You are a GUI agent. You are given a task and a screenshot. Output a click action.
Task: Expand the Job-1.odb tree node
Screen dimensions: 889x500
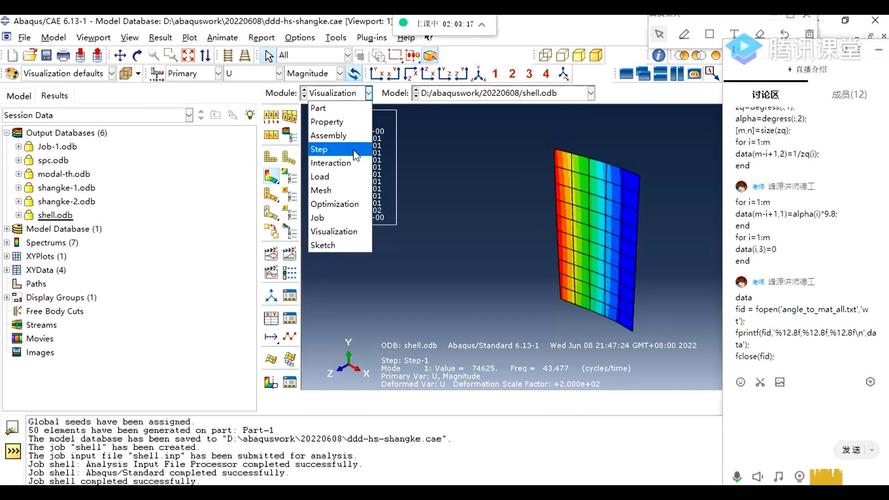[x=18, y=146]
